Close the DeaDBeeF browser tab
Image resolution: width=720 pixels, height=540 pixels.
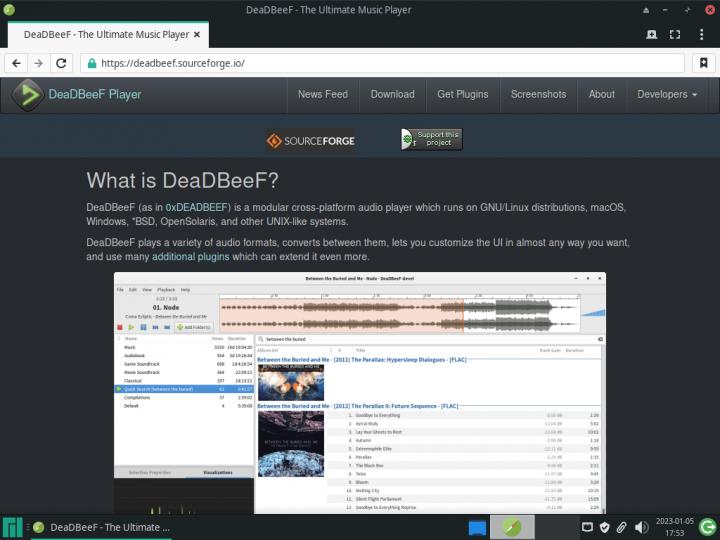197,34
